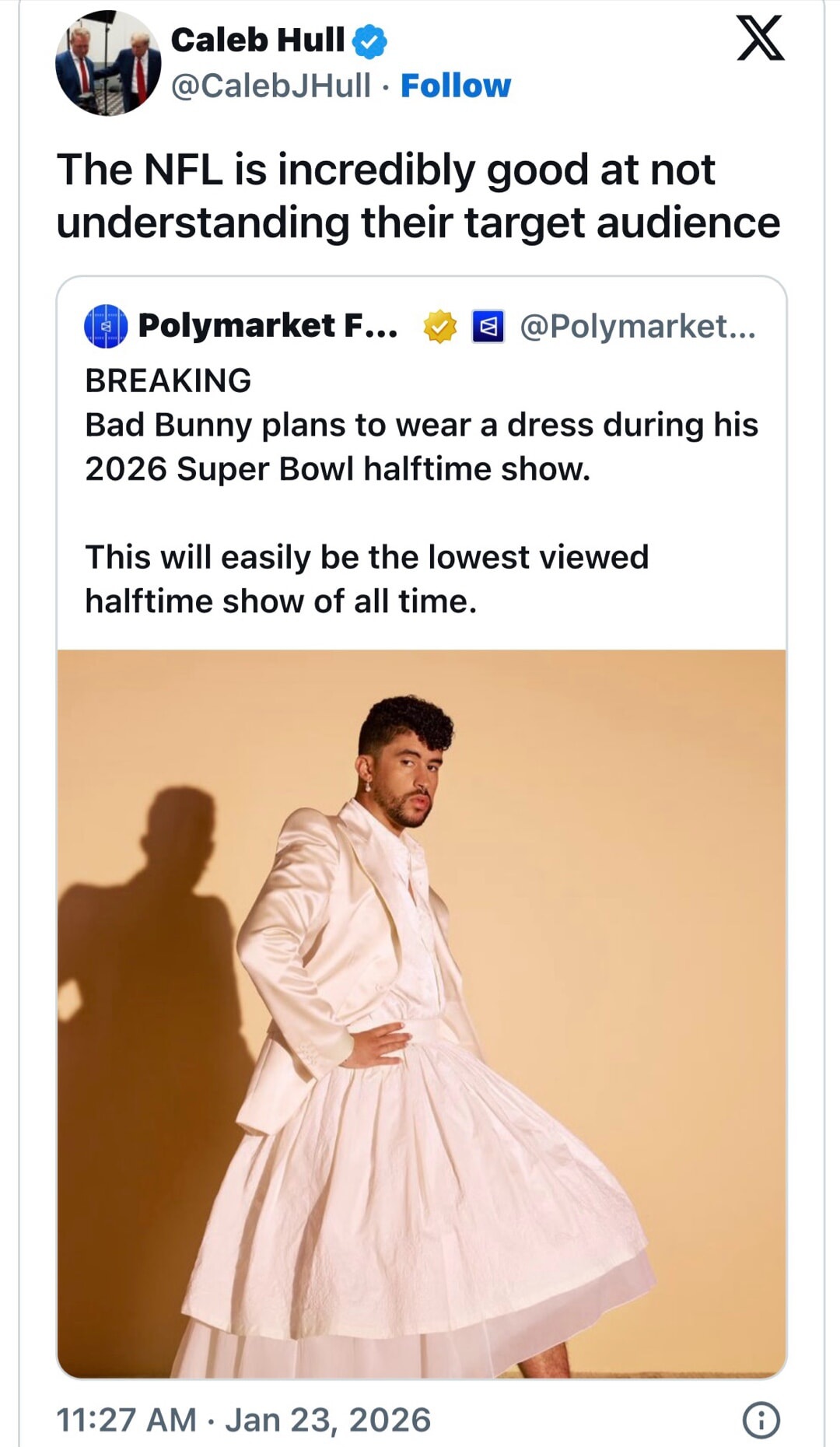This screenshot has height=1447, width=840.
Task: Click the gold verified checkmark badge
Action: tap(439, 327)
